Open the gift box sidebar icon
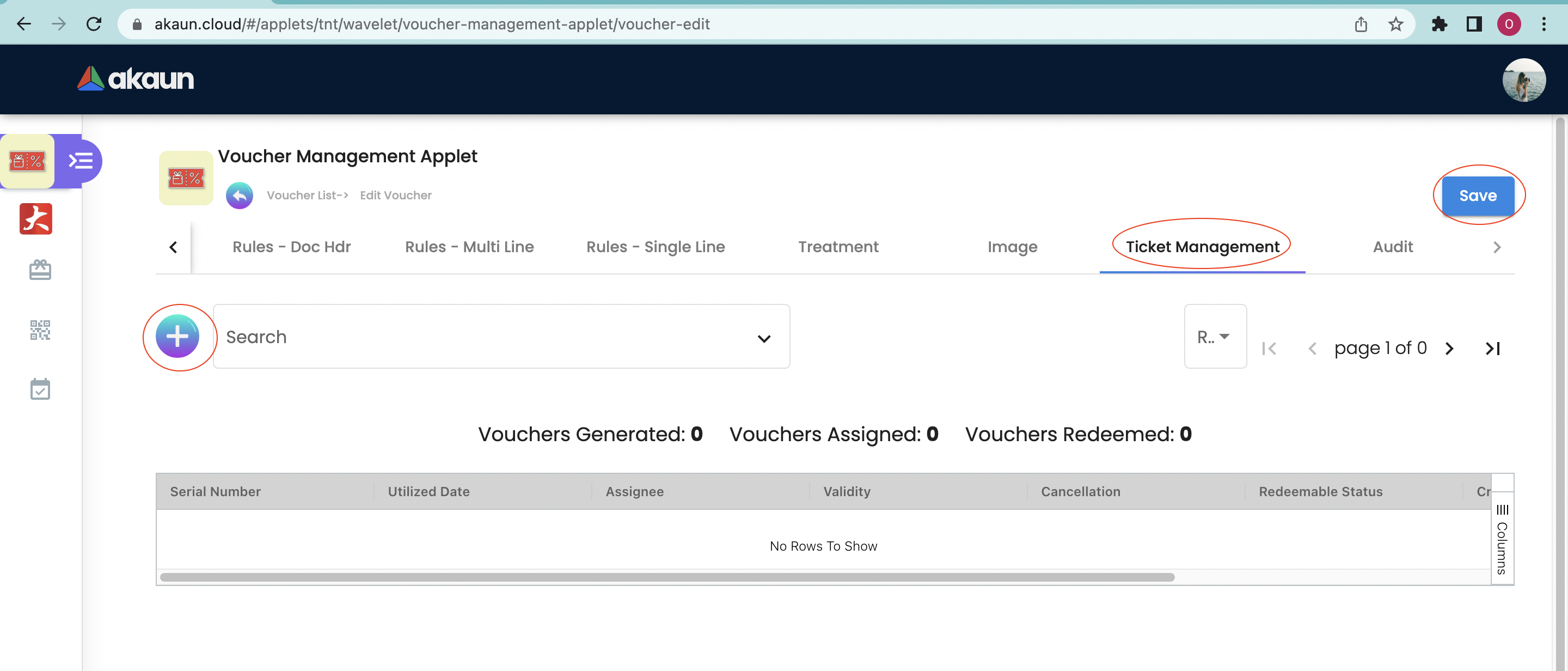 point(40,270)
